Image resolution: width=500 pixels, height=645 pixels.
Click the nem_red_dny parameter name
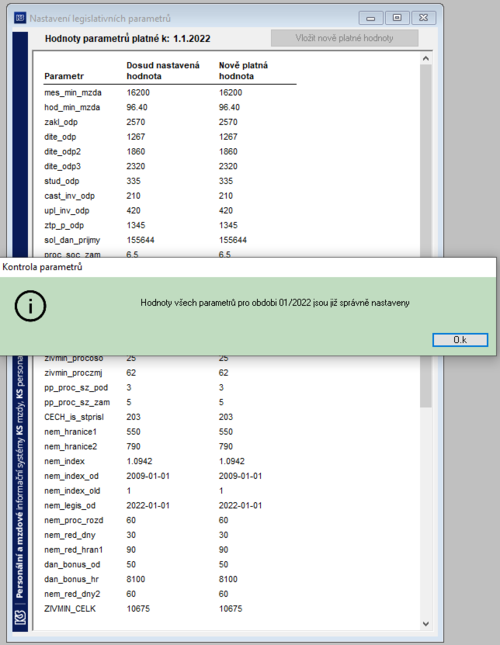pyautogui.click(x=69, y=536)
